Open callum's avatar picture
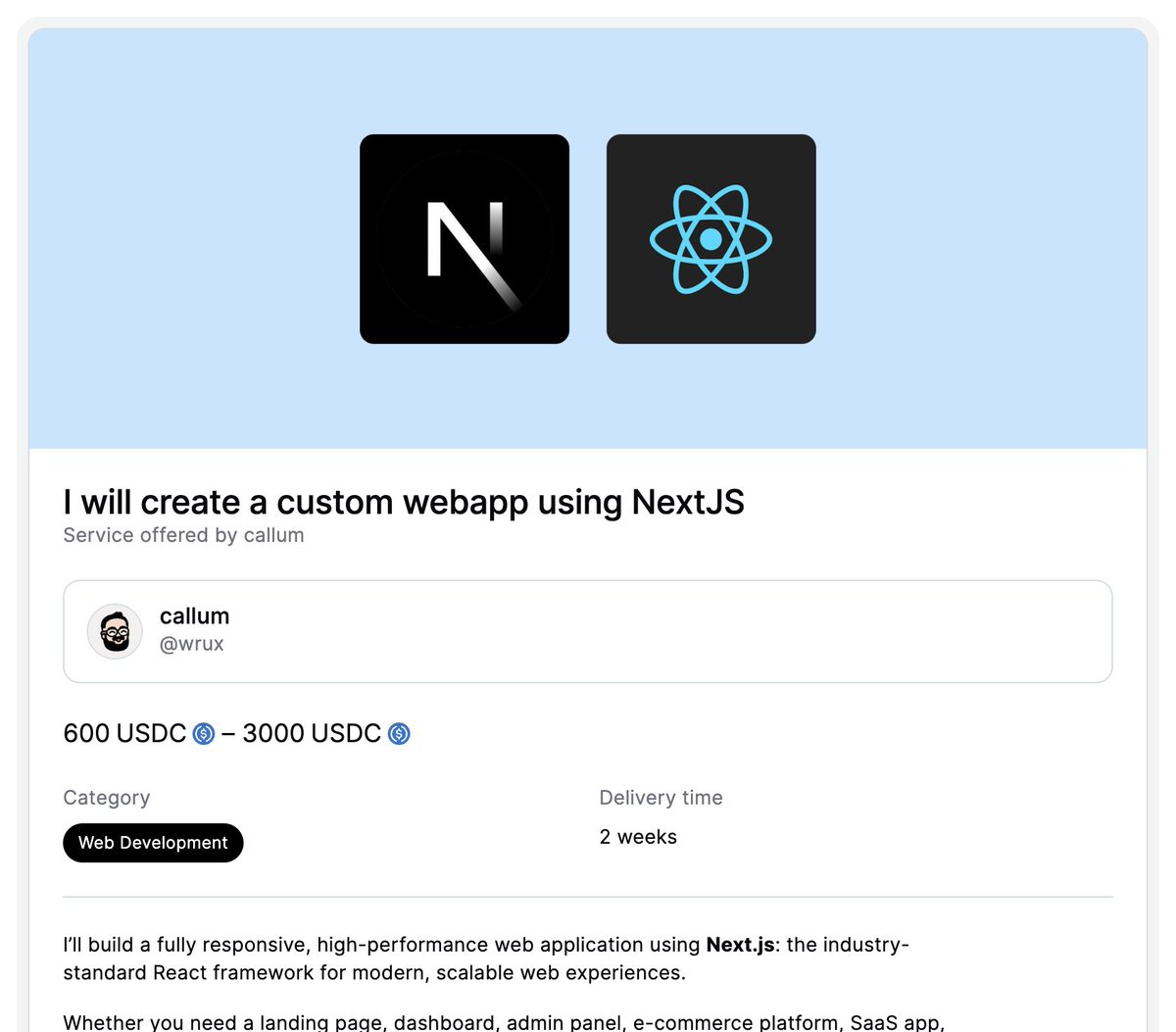The width and height of the screenshot is (1176, 1032). 115,631
